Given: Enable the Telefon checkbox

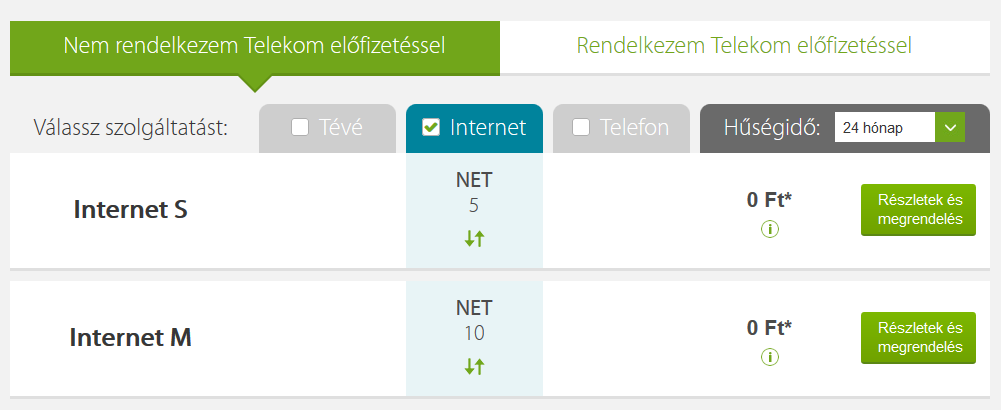Looking at the screenshot, I should pos(581,128).
